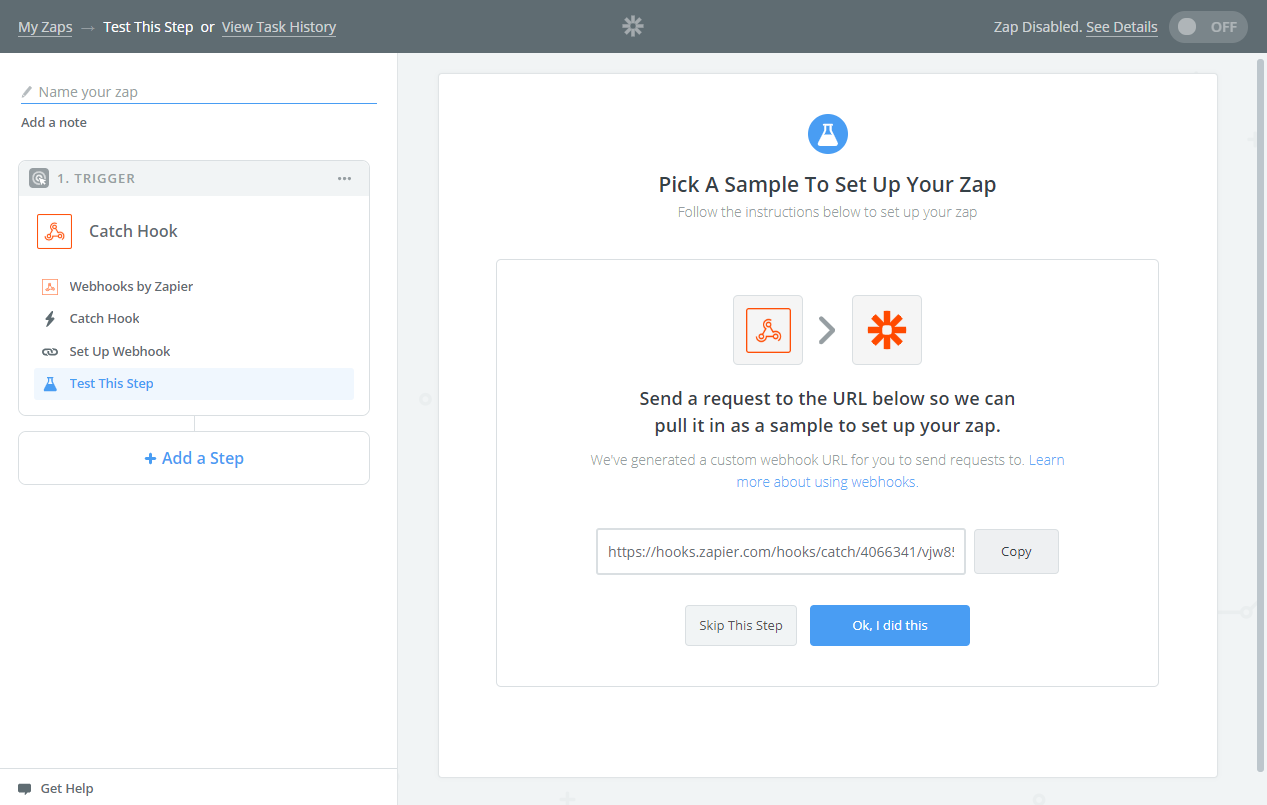The image size is (1267, 805).
Task: Open the View Task History link
Action: [279, 27]
